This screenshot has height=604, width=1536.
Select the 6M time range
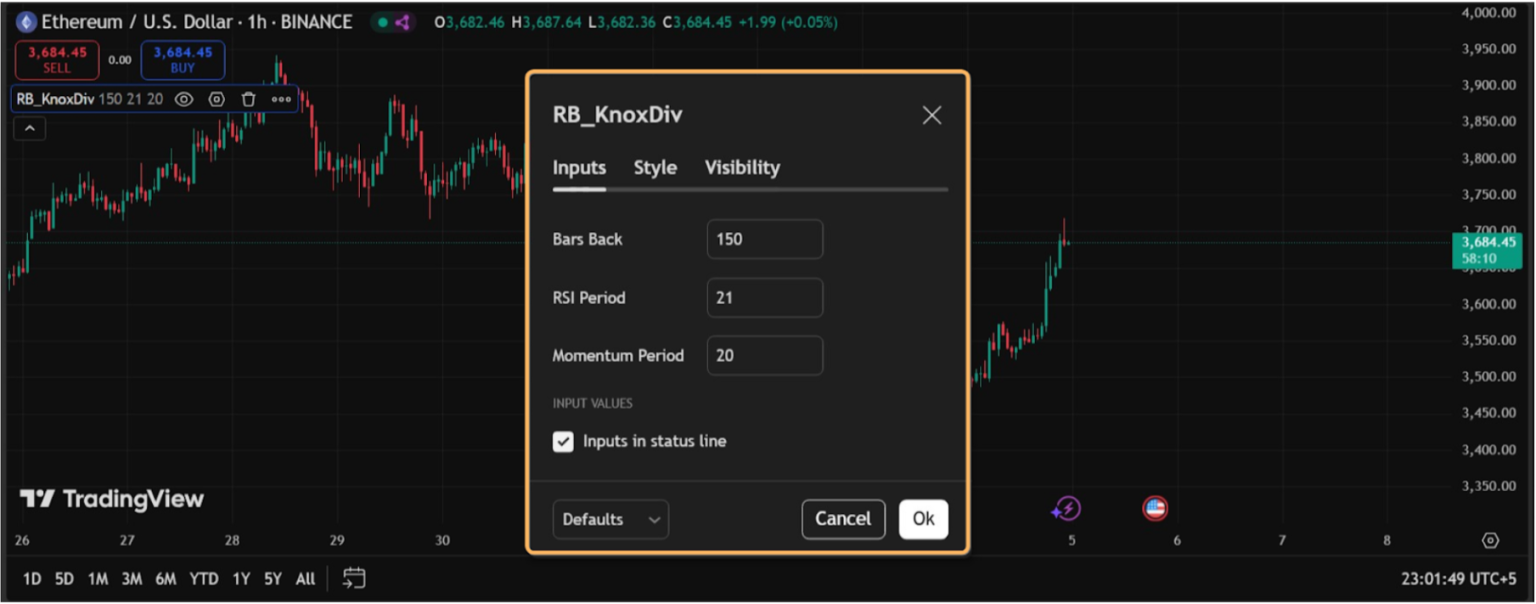(x=166, y=578)
